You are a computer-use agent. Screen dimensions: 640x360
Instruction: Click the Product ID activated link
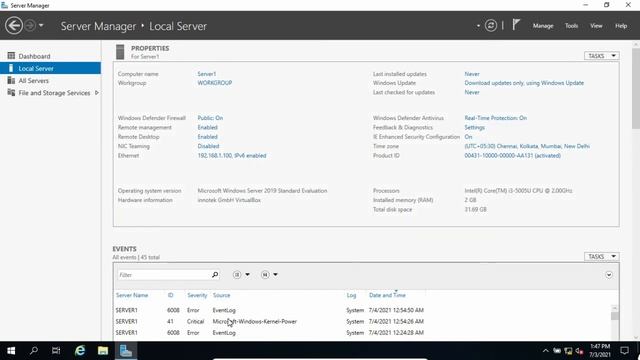click(512, 156)
